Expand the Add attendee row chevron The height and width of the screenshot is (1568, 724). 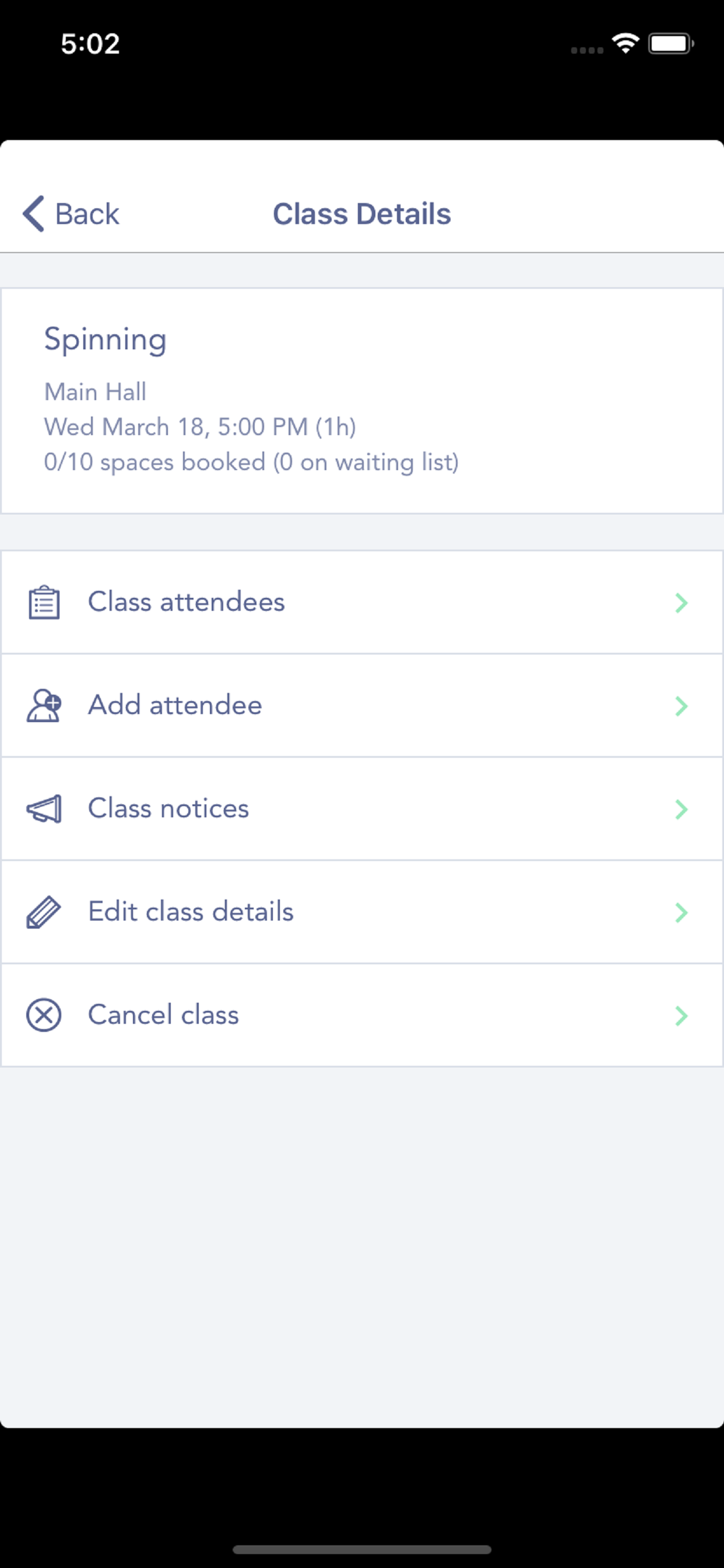coord(681,706)
